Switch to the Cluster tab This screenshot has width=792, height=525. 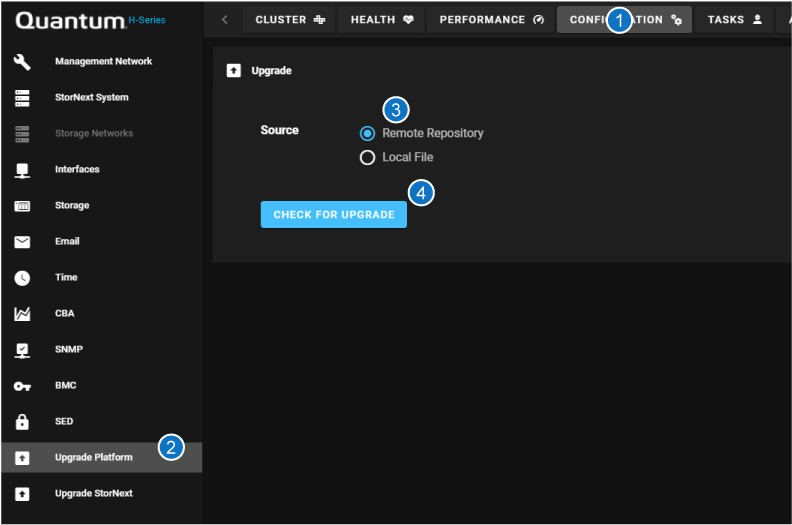tap(288, 20)
